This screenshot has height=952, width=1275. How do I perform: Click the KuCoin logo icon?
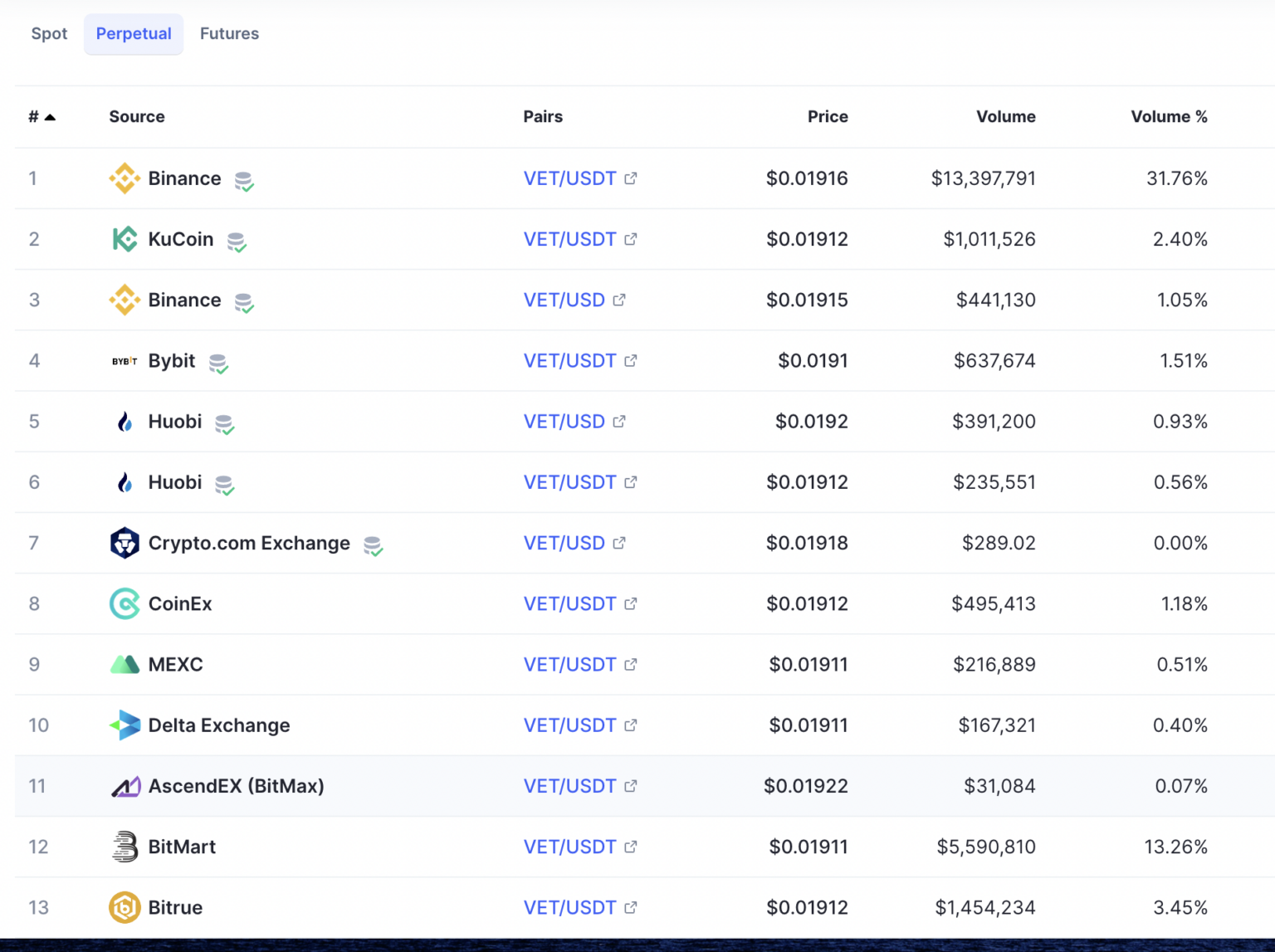125,239
